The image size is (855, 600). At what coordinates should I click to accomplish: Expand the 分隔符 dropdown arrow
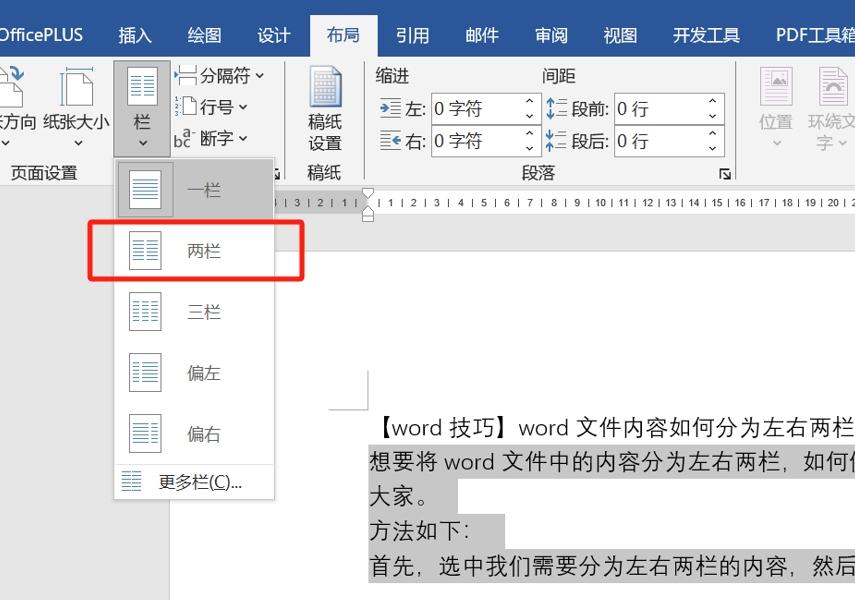257,73
